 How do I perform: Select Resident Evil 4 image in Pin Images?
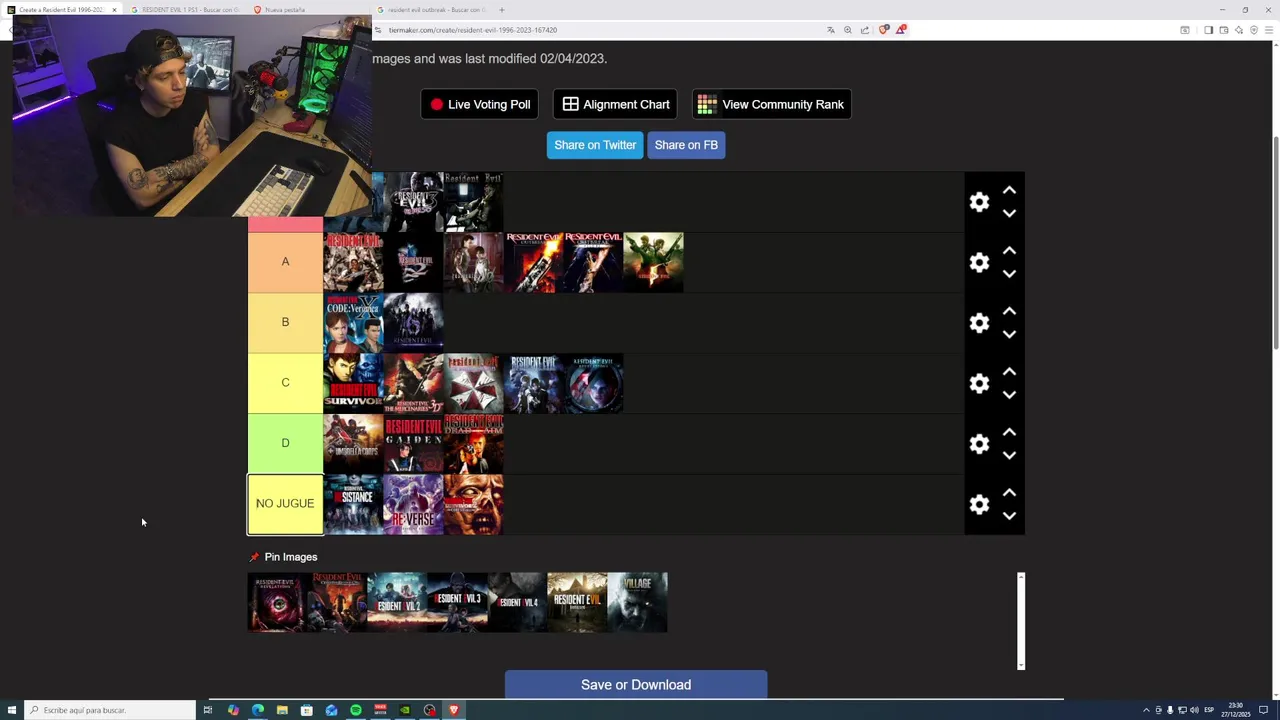(x=517, y=602)
